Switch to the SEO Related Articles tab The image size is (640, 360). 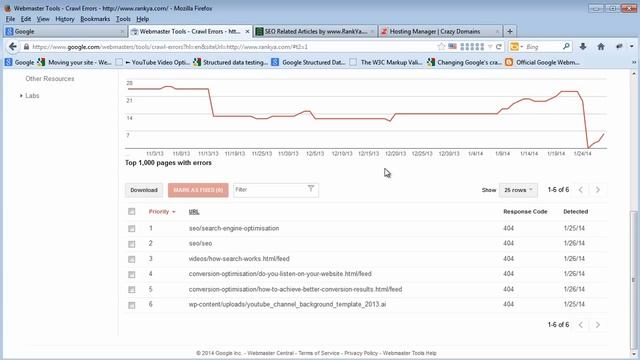315,31
